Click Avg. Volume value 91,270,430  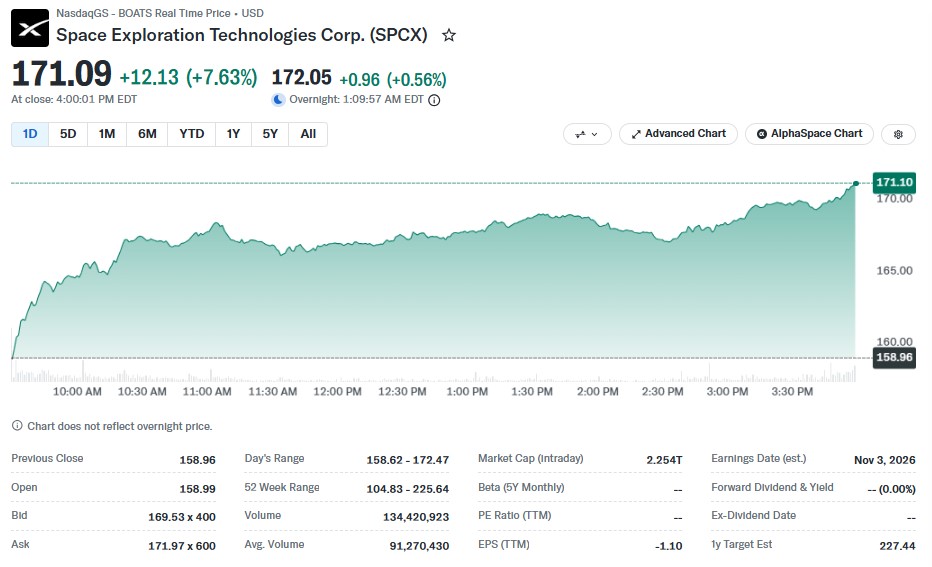(x=420, y=546)
